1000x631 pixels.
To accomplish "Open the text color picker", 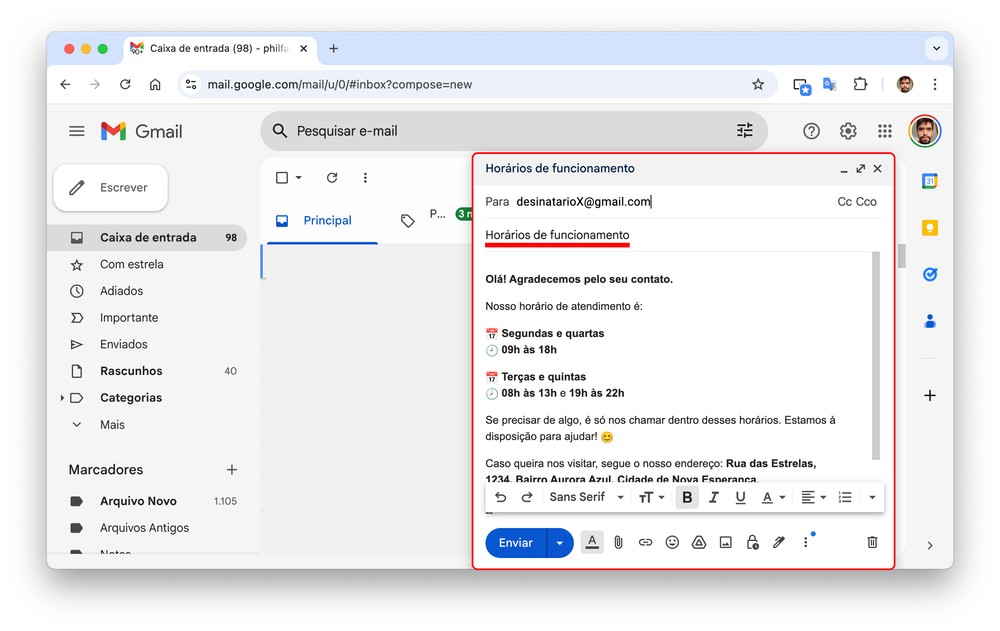I will click(x=773, y=497).
